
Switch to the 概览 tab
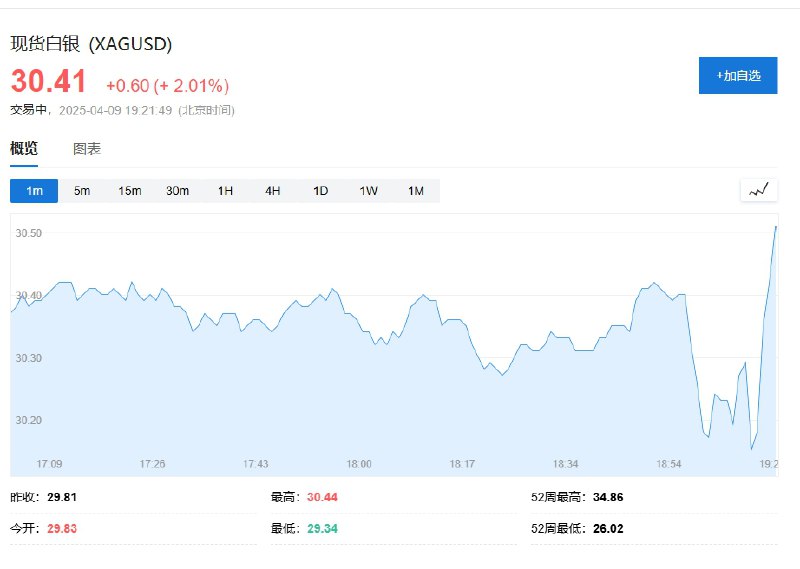point(24,149)
